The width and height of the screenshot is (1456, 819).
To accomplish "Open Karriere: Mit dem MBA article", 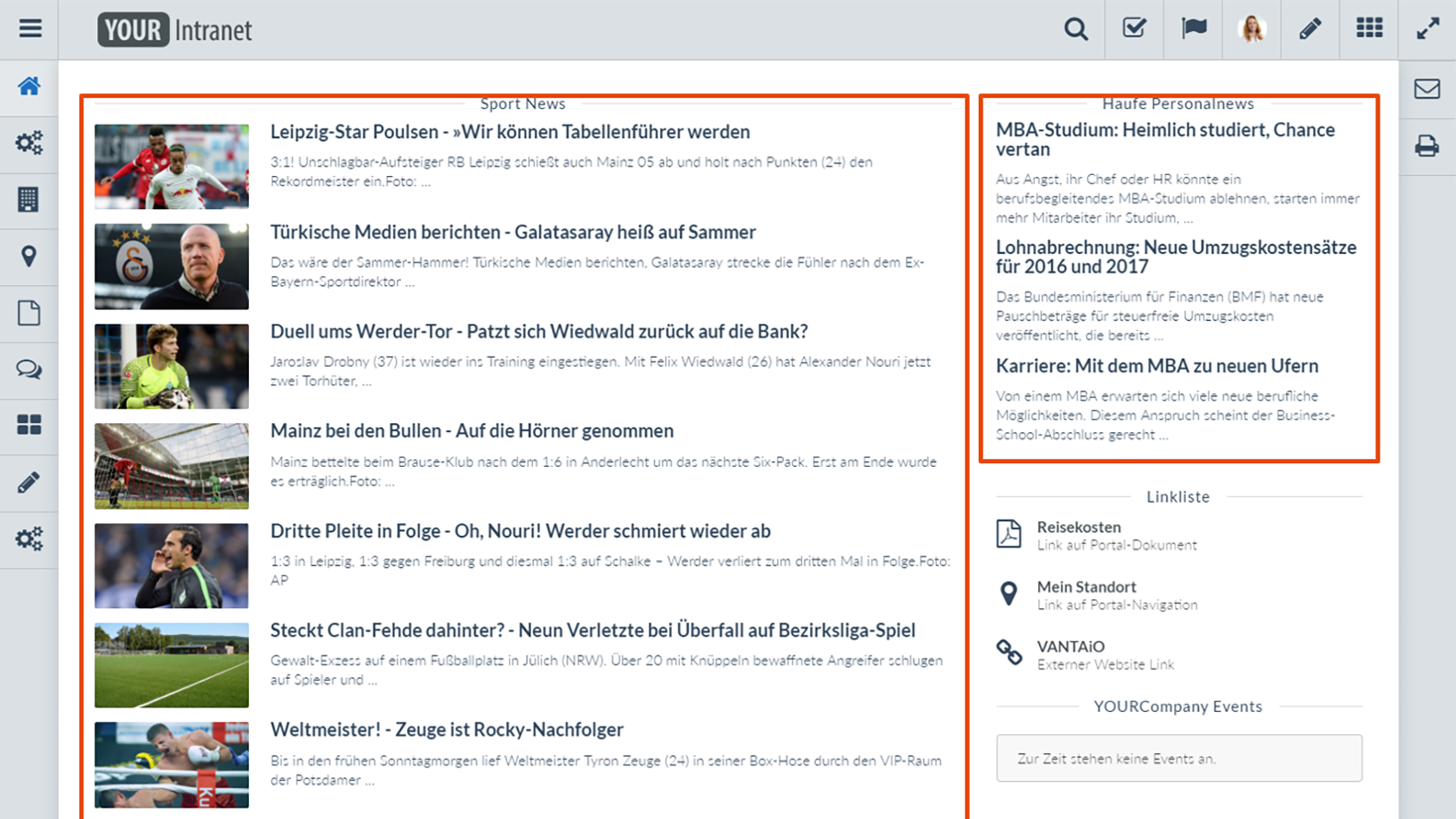I will tap(1157, 366).
